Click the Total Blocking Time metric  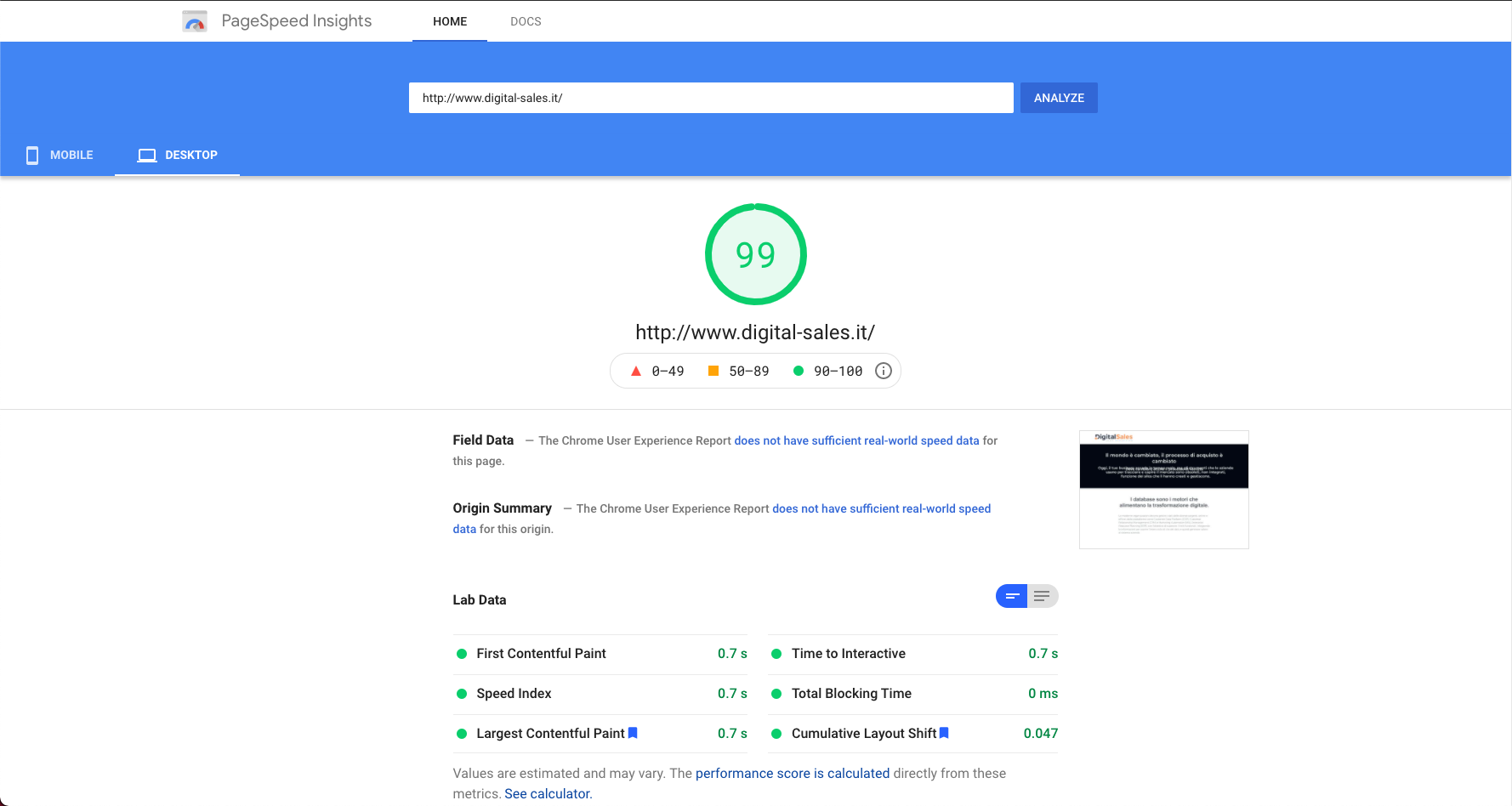913,694
